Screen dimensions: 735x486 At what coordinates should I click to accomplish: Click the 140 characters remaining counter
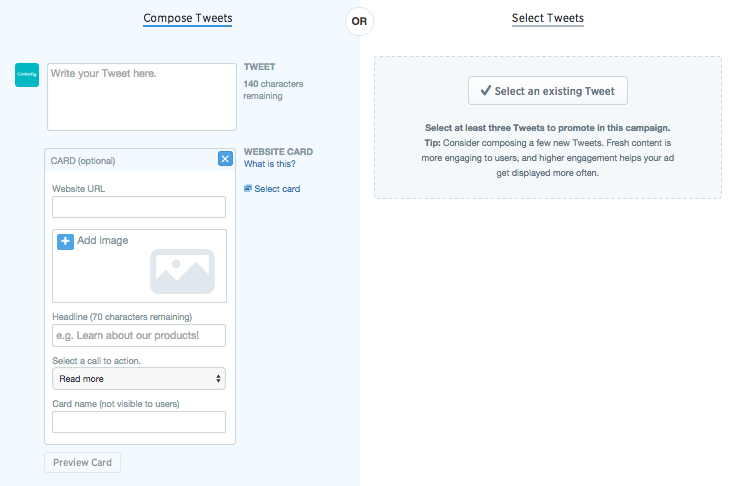[273, 90]
